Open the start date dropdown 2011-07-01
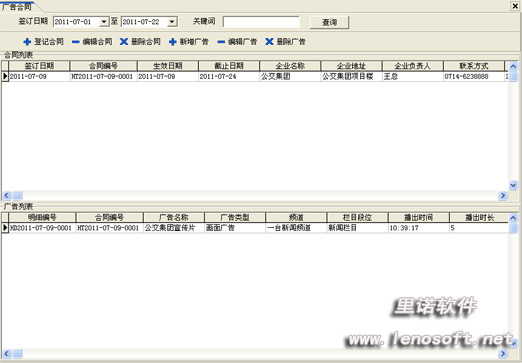 (x=104, y=22)
